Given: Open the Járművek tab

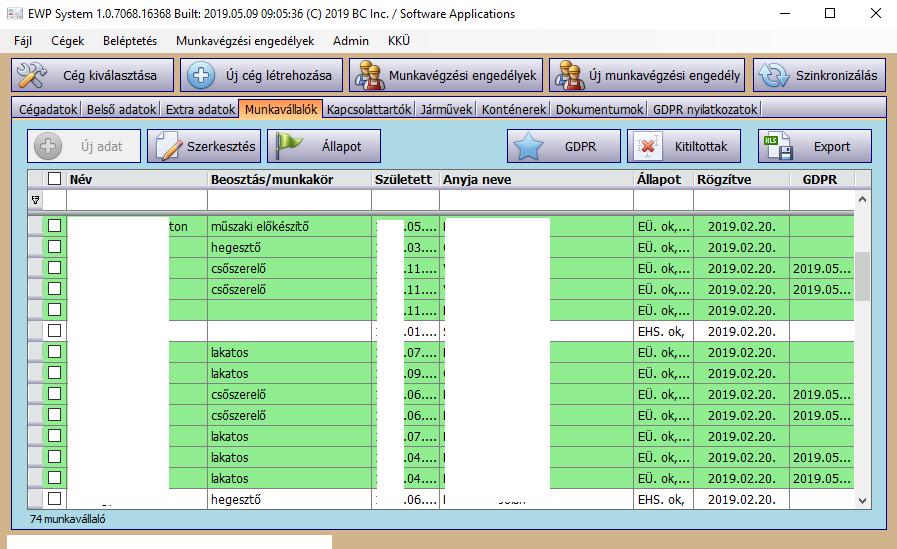Looking at the screenshot, I should [x=447, y=109].
